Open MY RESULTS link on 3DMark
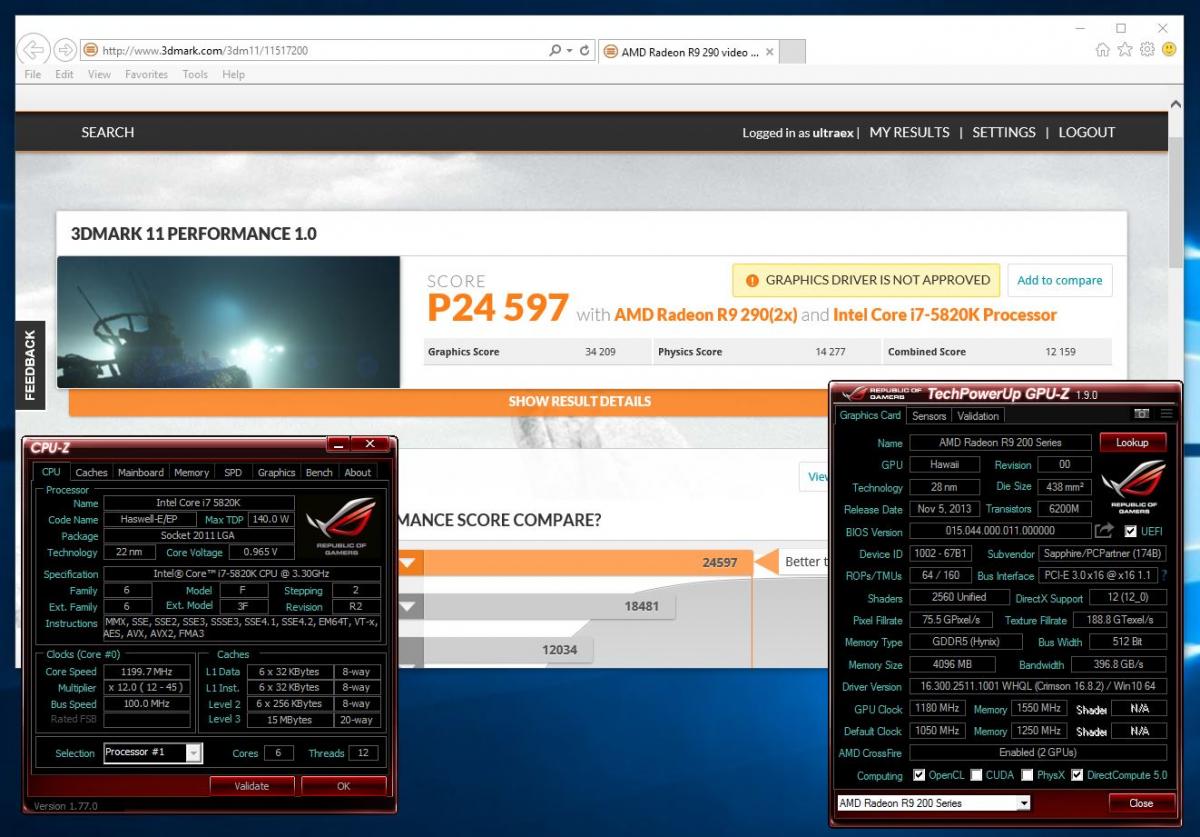Viewport: 1200px width, 837px height. pyautogui.click(x=909, y=132)
